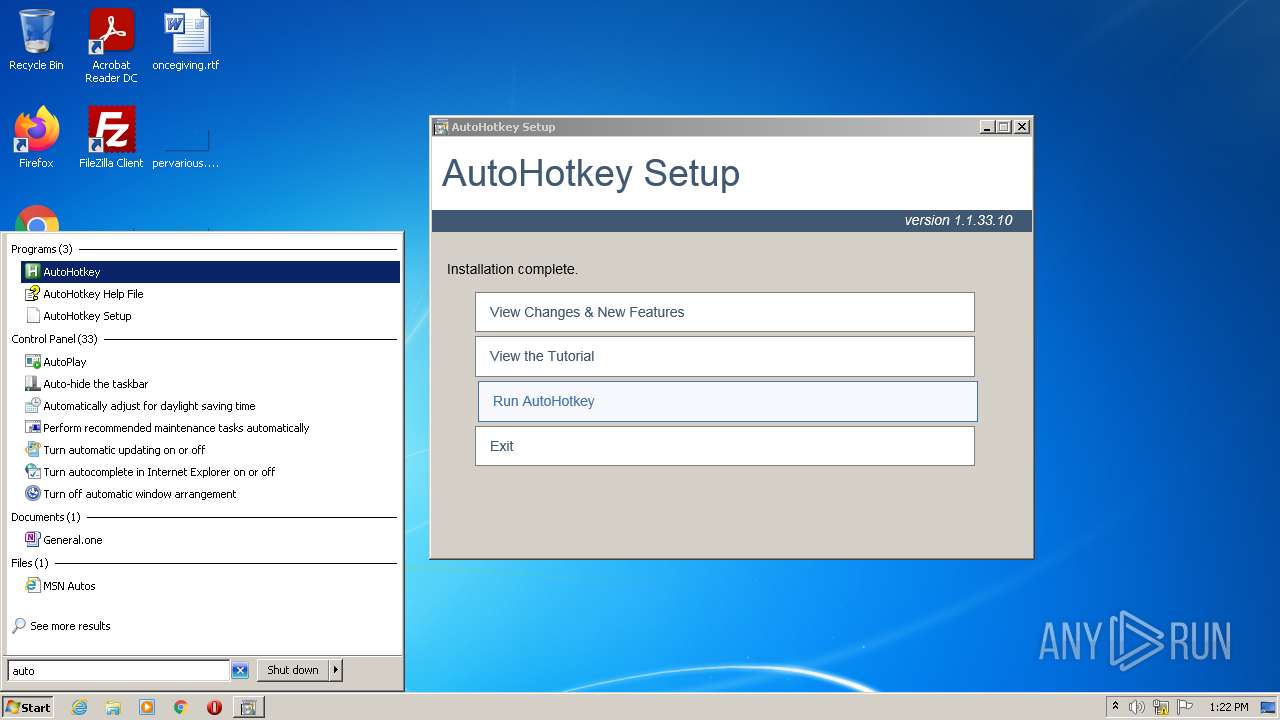The image size is (1280, 720).
Task: Click the volume speaker tray icon
Action: click(x=1137, y=707)
